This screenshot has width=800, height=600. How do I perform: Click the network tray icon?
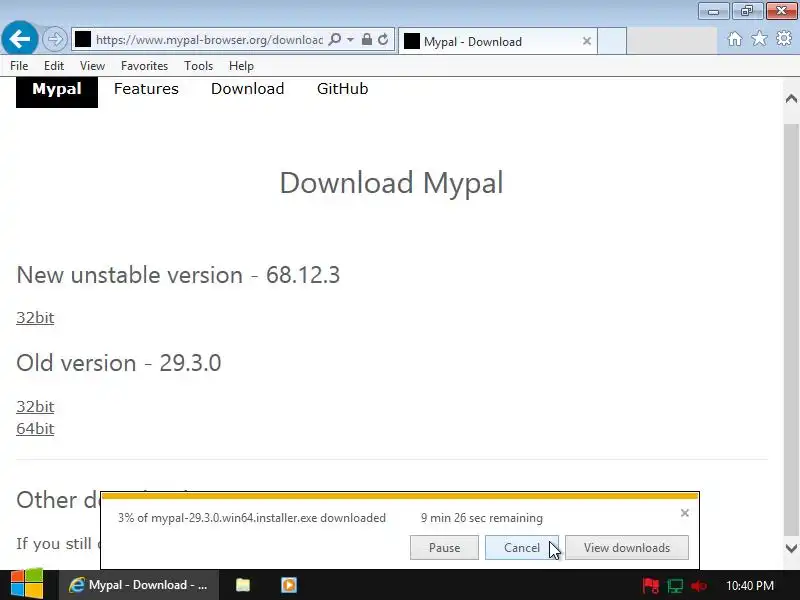coord(675,585)
